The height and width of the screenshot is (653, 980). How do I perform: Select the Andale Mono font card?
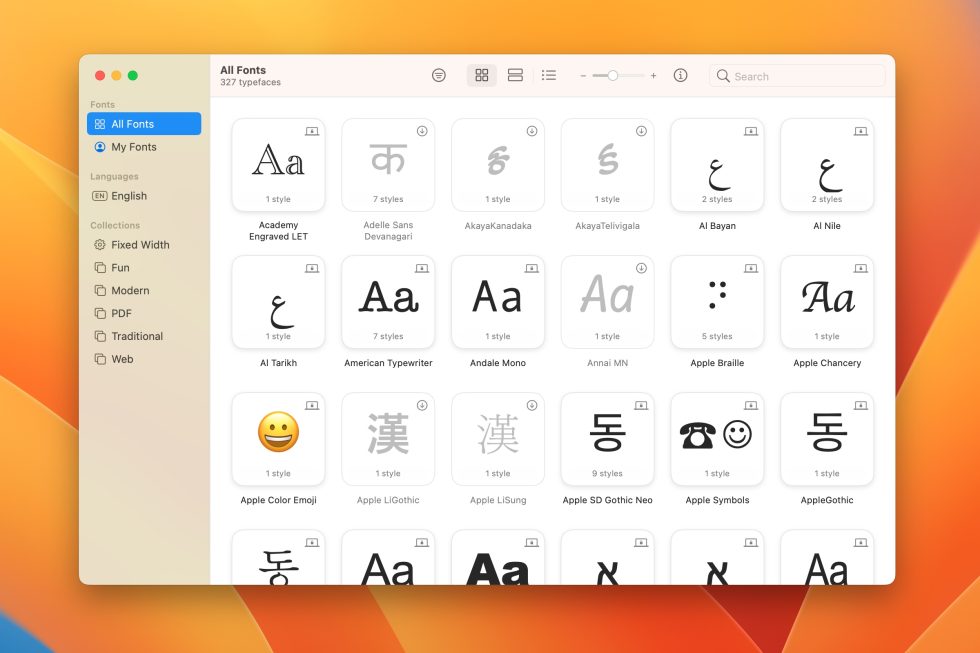[x=498, y=302]
